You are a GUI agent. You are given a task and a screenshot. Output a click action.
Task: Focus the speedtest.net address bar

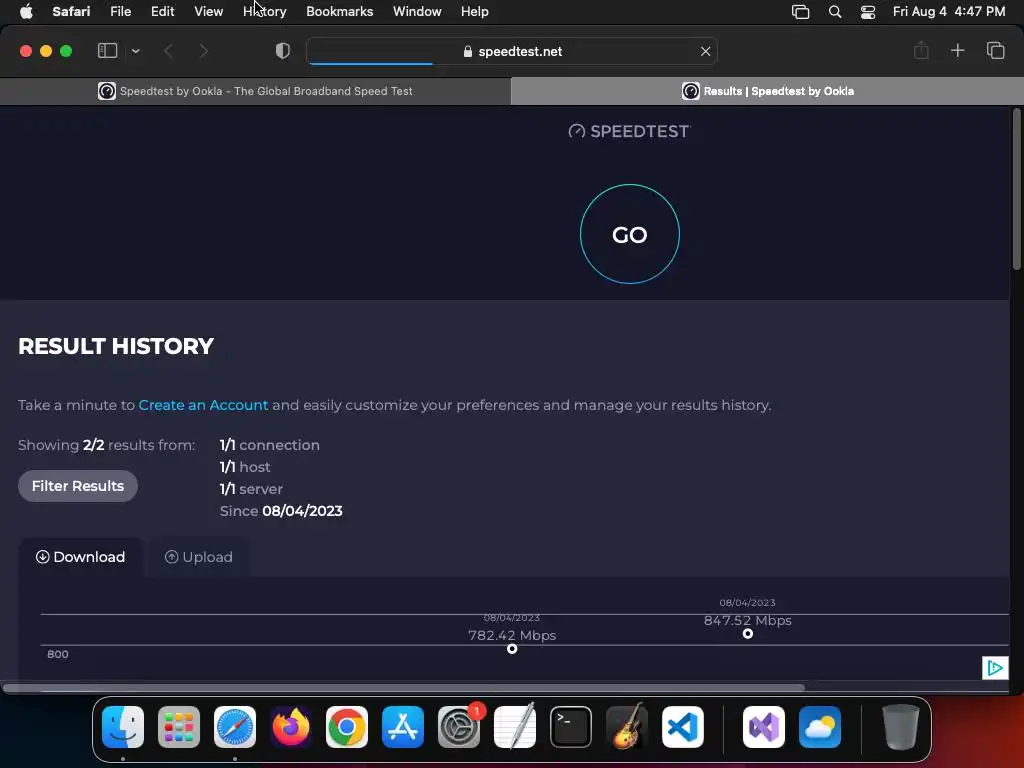coord(512,51)
